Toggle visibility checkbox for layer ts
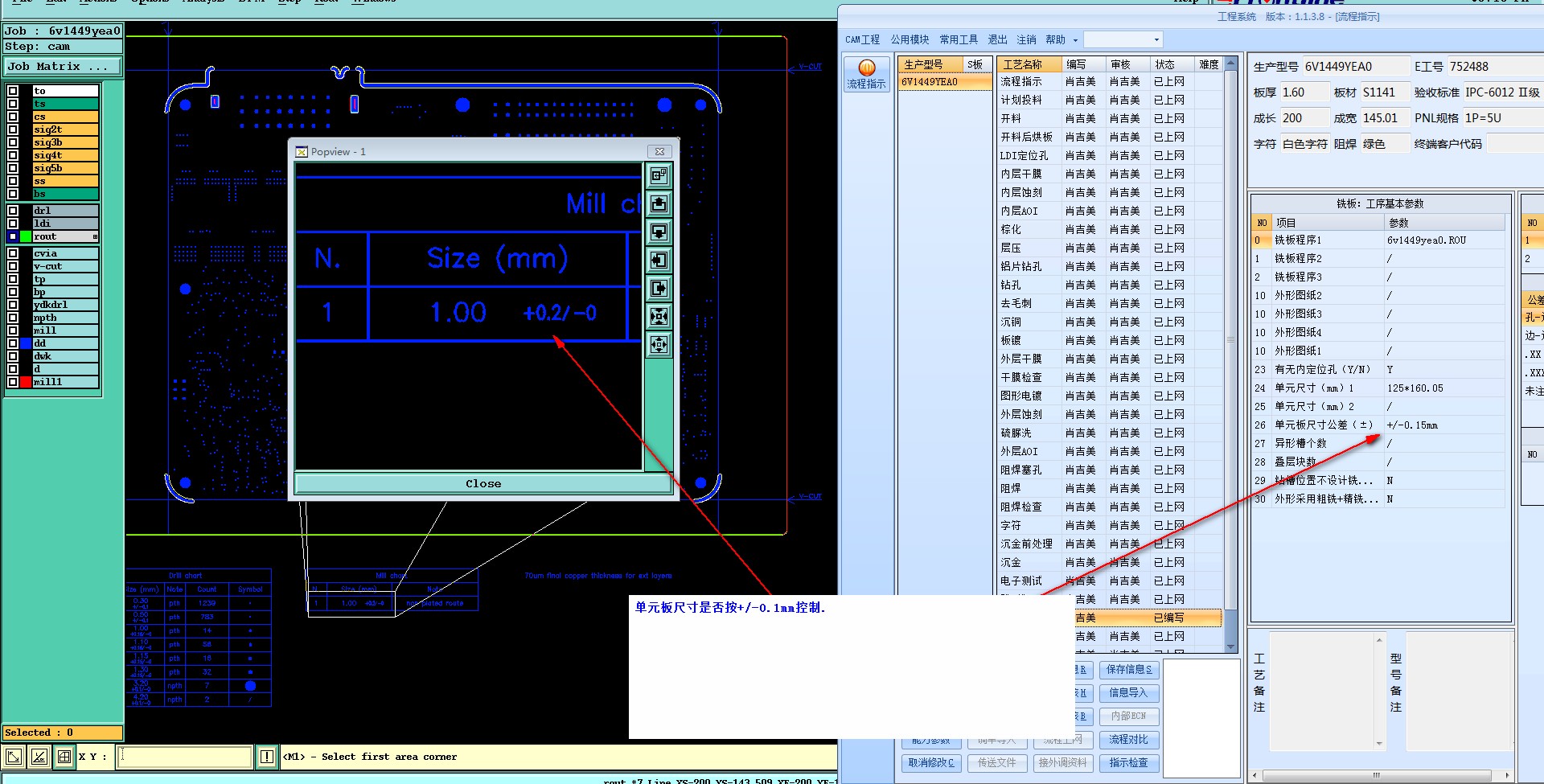The image size is (1544, 784). (13, 104)
